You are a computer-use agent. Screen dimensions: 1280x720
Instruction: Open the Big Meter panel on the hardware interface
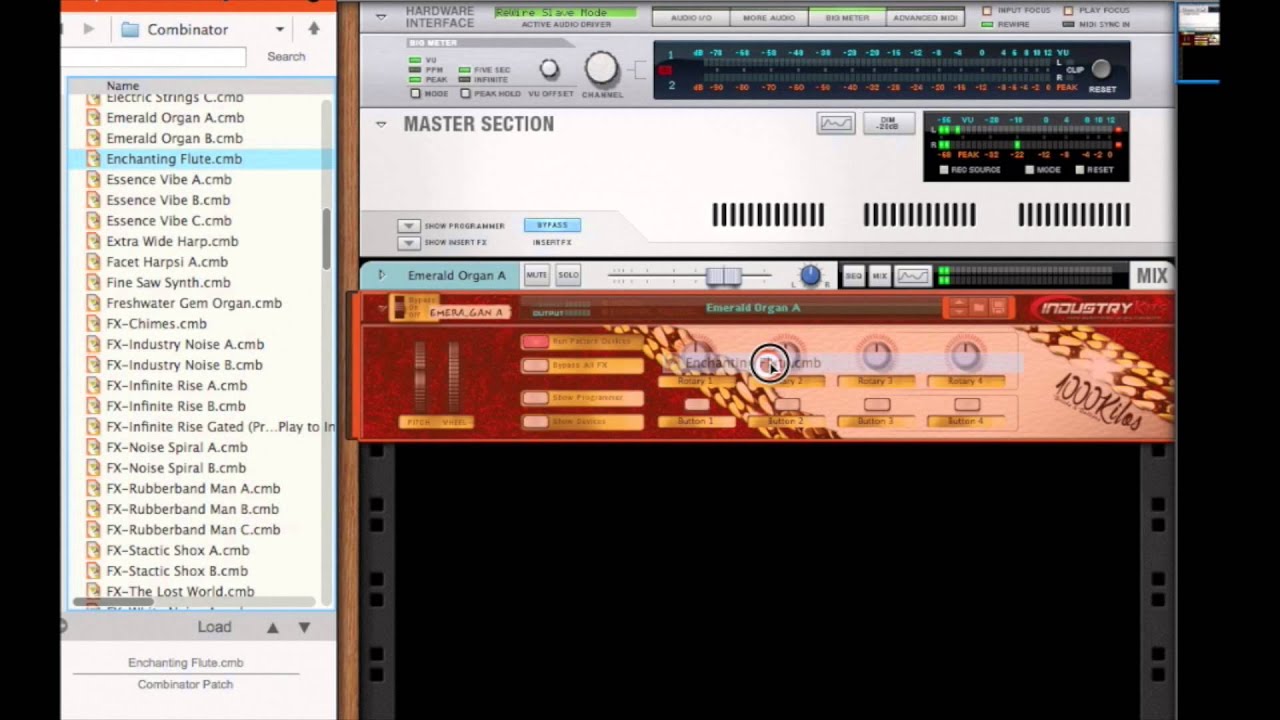(x=847, y=17)
